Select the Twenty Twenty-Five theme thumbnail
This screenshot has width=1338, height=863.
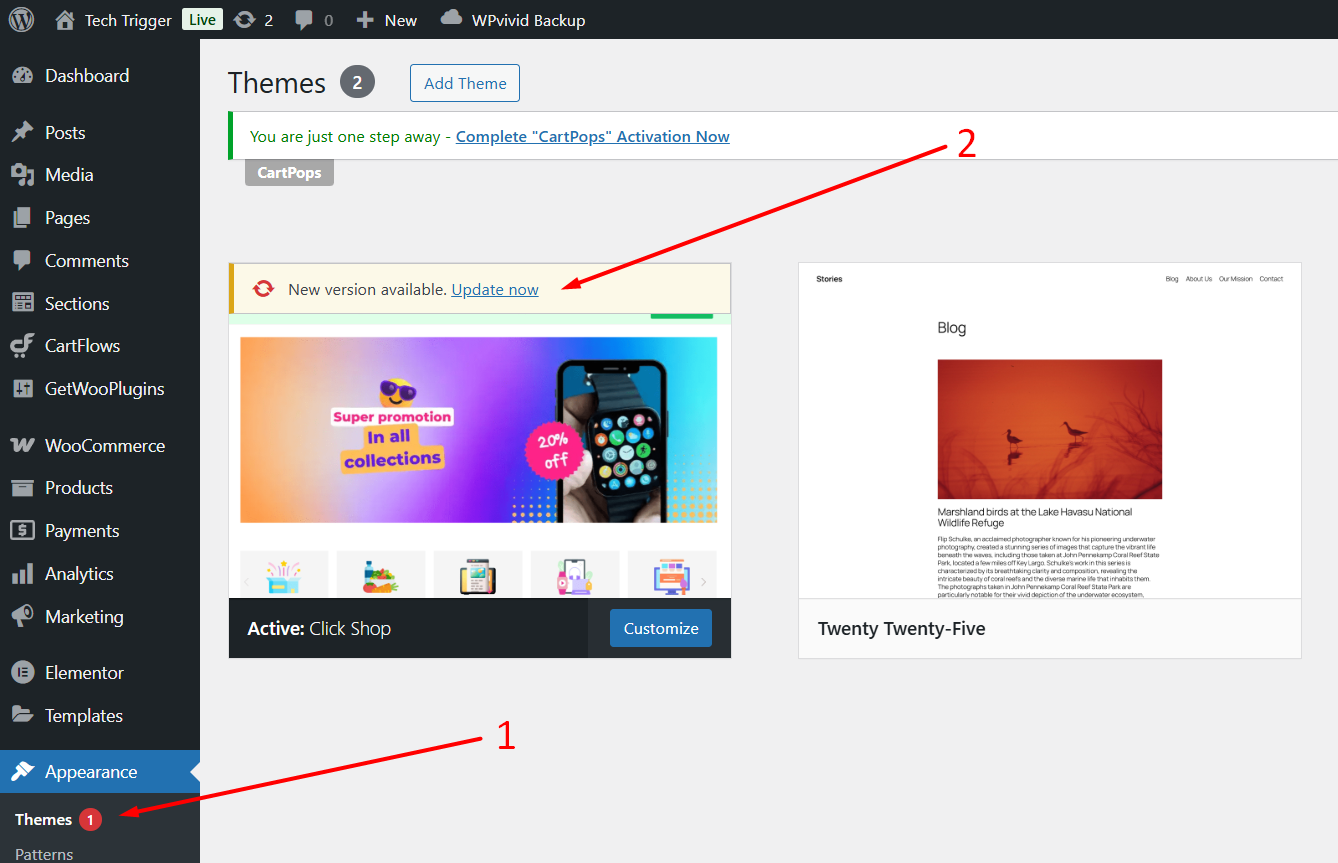1049,431
